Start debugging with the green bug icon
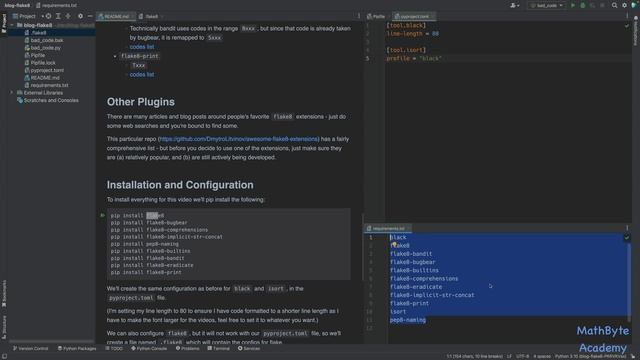The height and width of the screenshot is (360, 640). (x=583, y=5)
